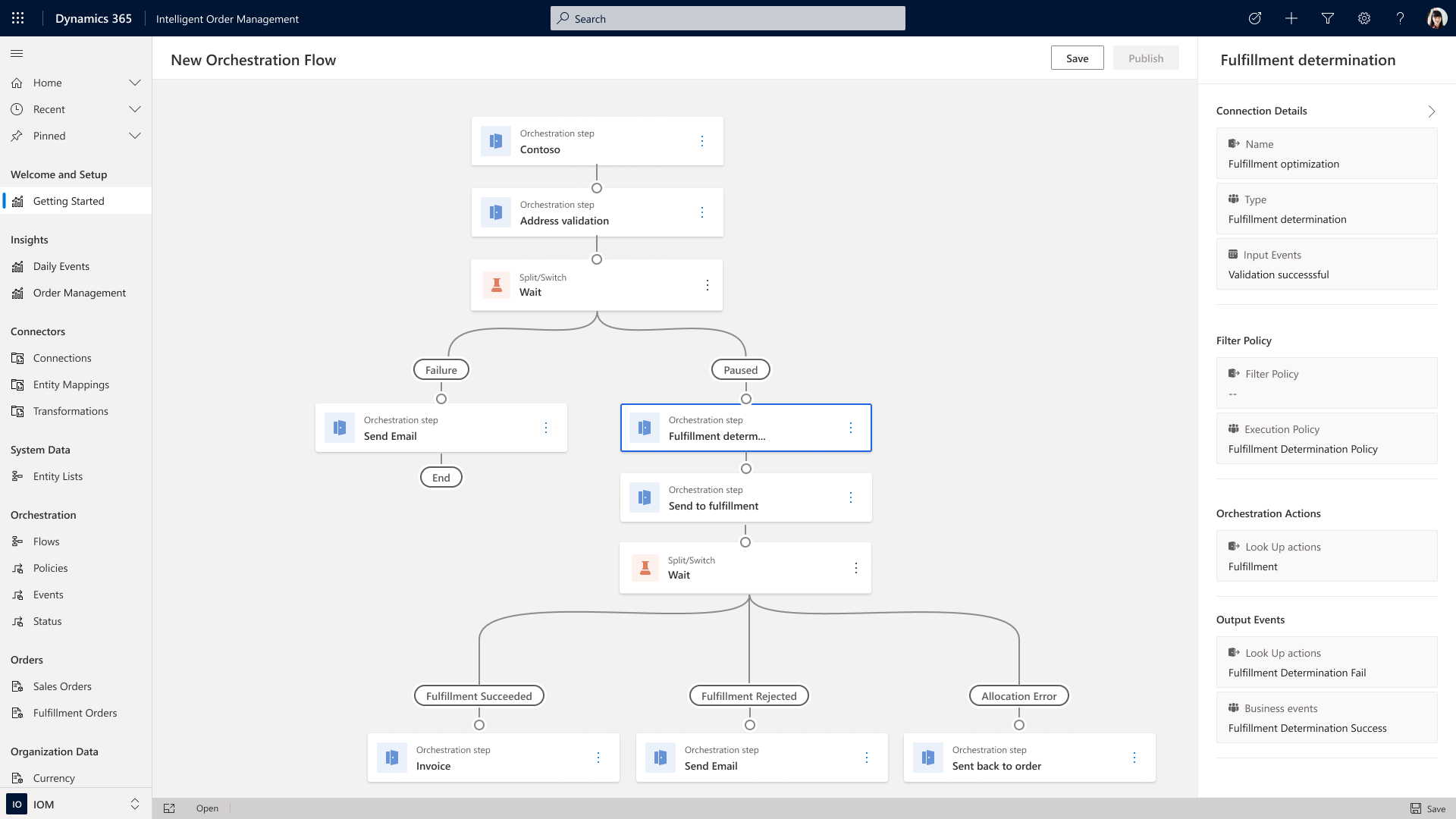Collapse the navigation pane with the hamburger icon
Viewport: 1456px width, 819px height.
pyautogui.click(x=16, y=53)
